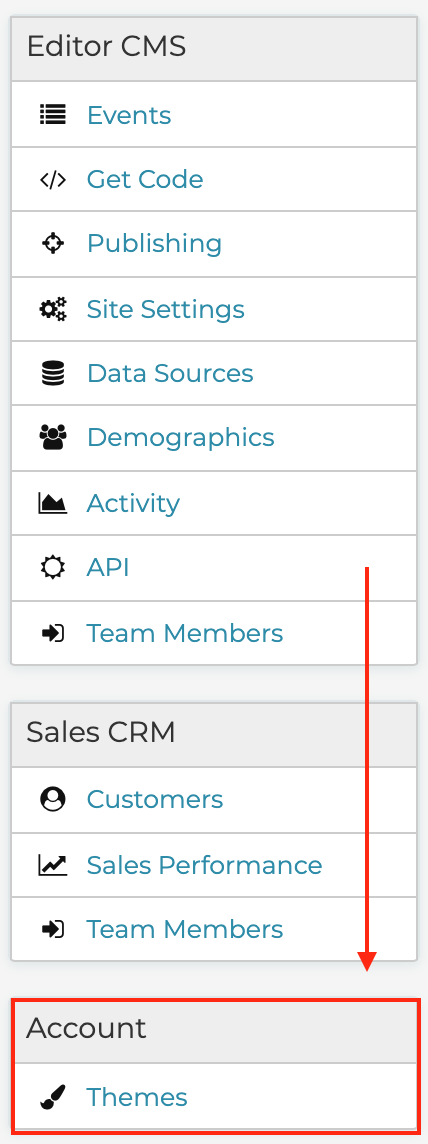Screen dimensions: 428x1144
Task: Click the Demographics people icon
Action: pyautogui.click(x=52, y=438)
